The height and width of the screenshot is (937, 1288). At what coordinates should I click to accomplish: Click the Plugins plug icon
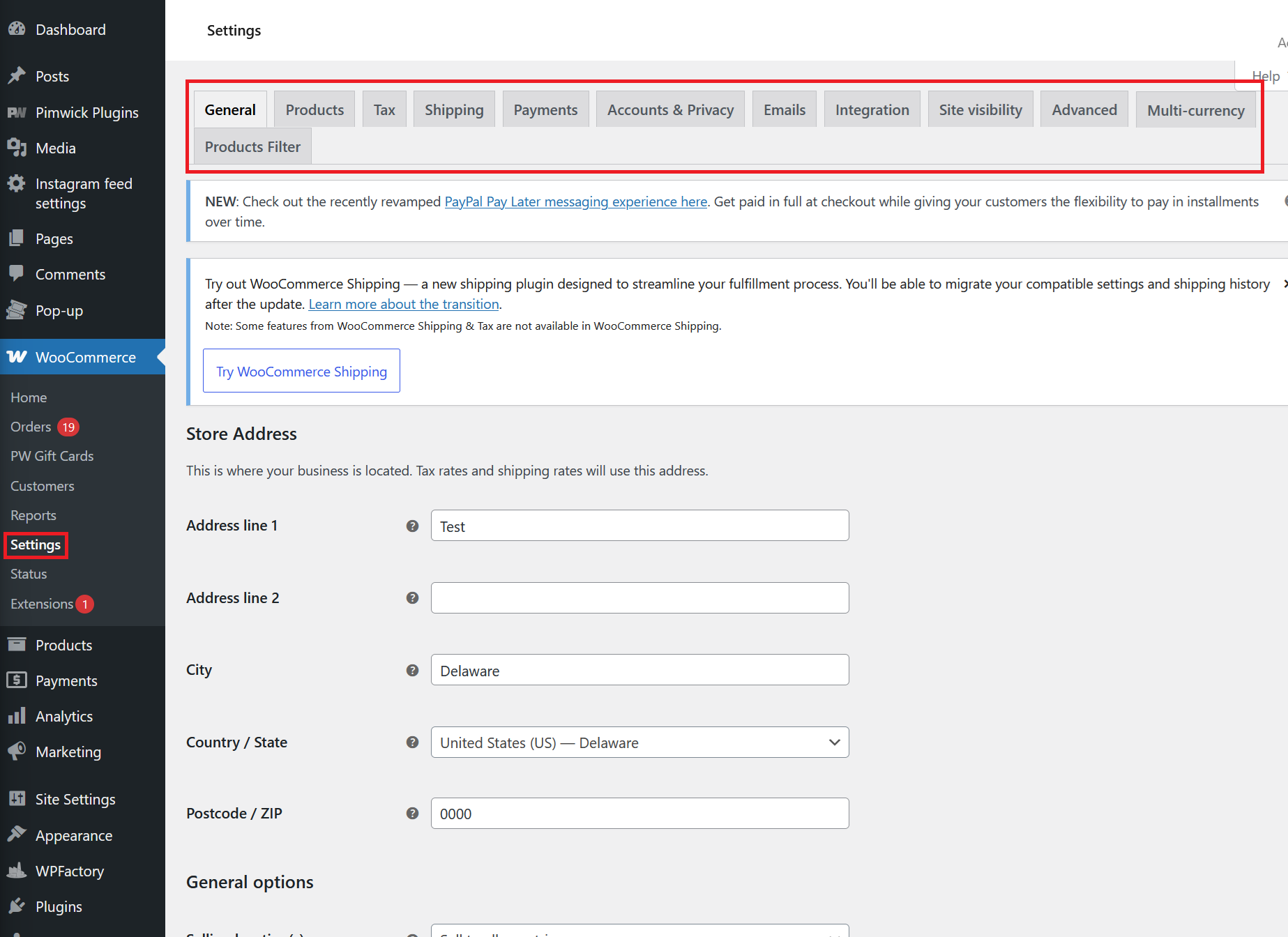tap(17, 906)
